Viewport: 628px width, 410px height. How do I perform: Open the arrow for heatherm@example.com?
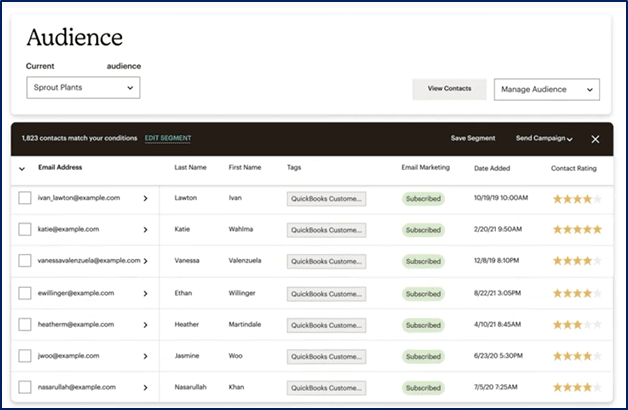point(145,325)
